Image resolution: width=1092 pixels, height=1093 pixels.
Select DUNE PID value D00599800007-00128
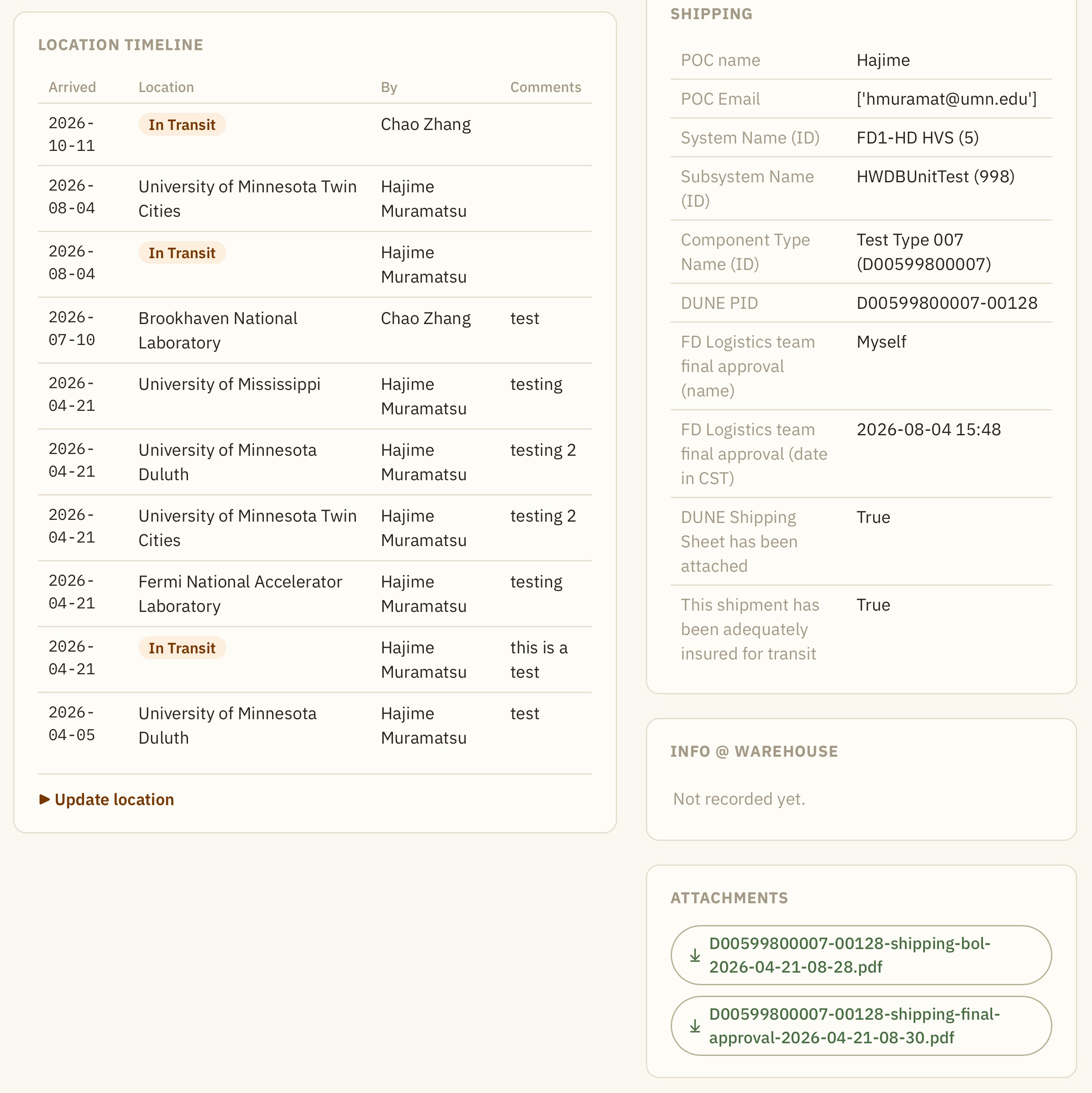947,303
